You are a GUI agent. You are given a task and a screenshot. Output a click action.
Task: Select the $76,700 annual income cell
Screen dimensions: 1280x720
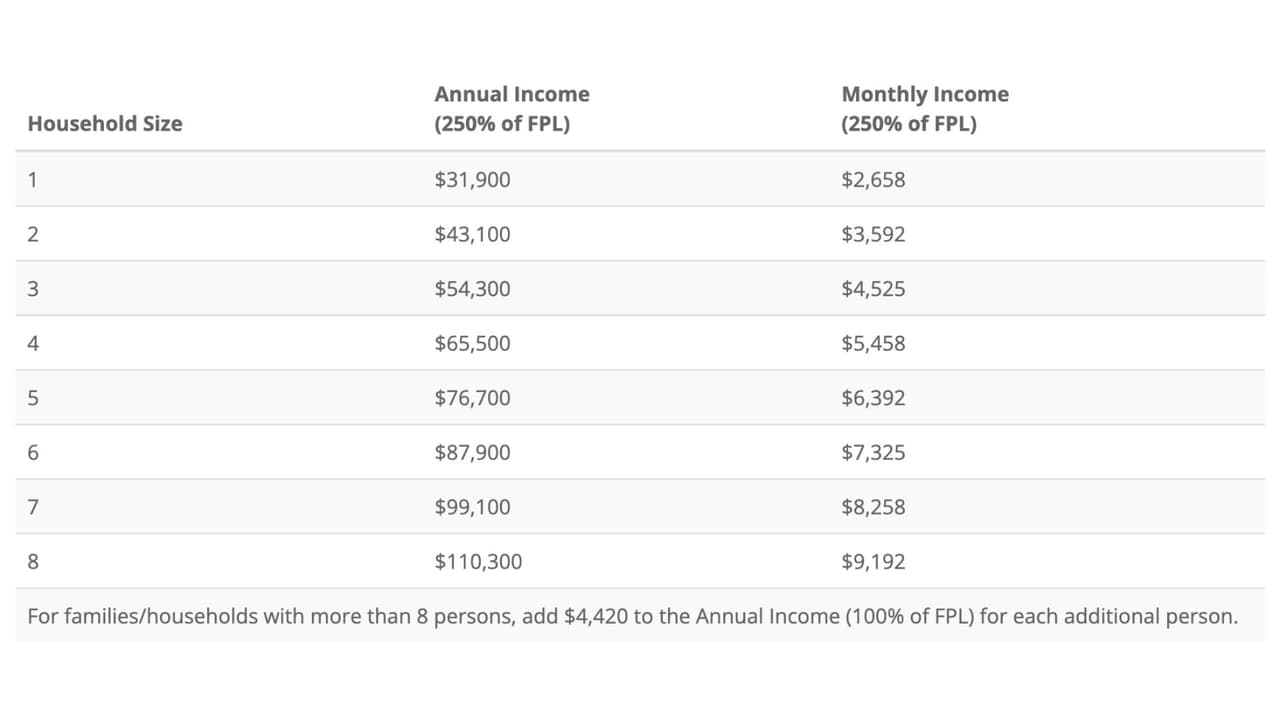pyautogui.click(x=472, y=398)
